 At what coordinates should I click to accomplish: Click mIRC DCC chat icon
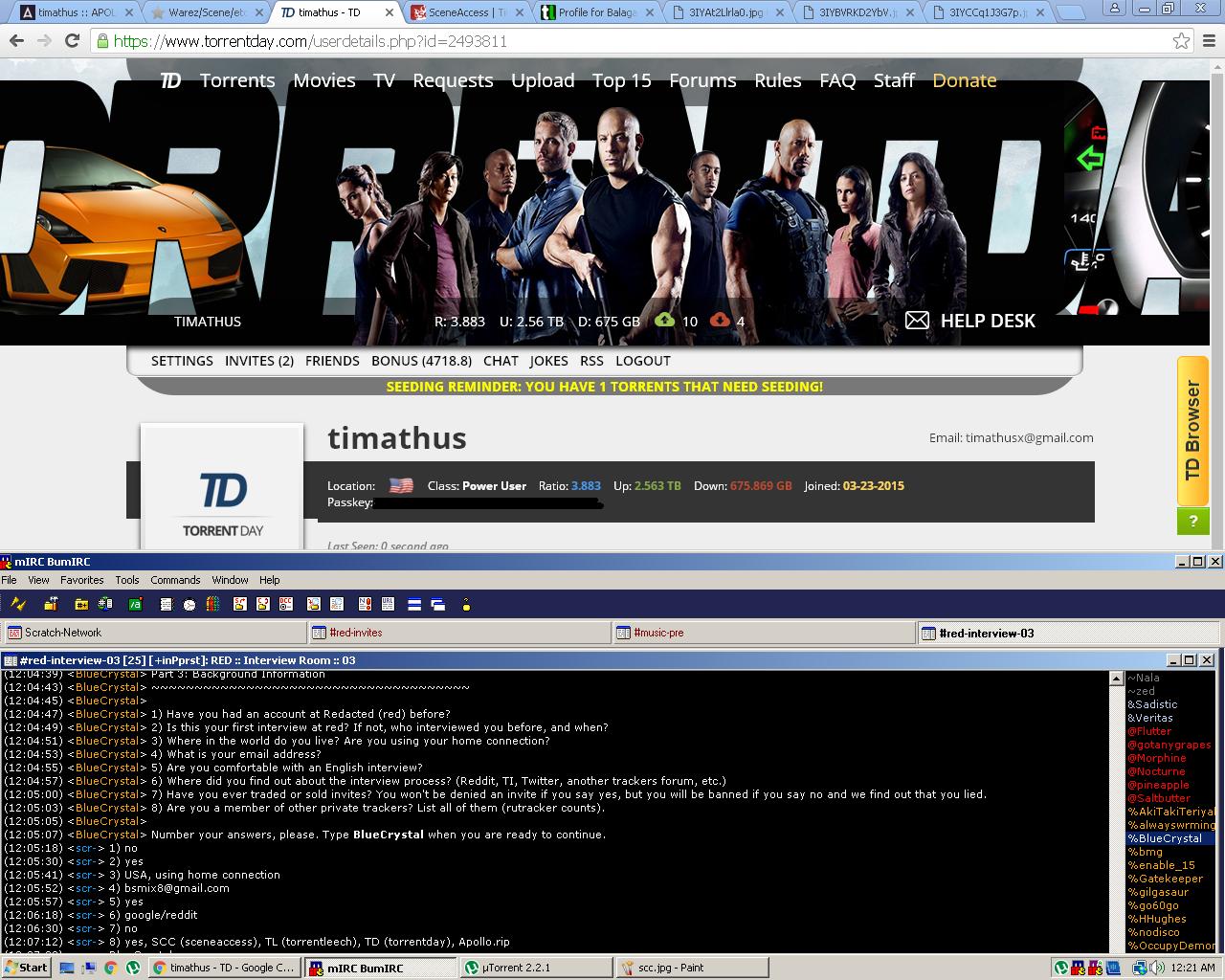(263, 604)
